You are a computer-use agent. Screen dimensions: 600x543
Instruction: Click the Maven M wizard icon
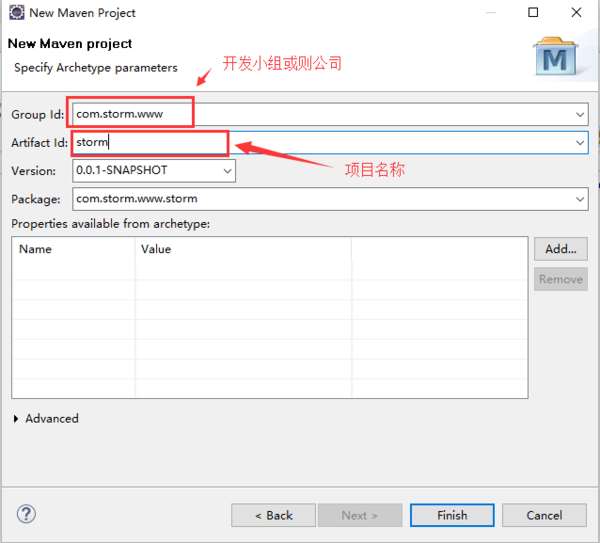[x=556, y=57]
